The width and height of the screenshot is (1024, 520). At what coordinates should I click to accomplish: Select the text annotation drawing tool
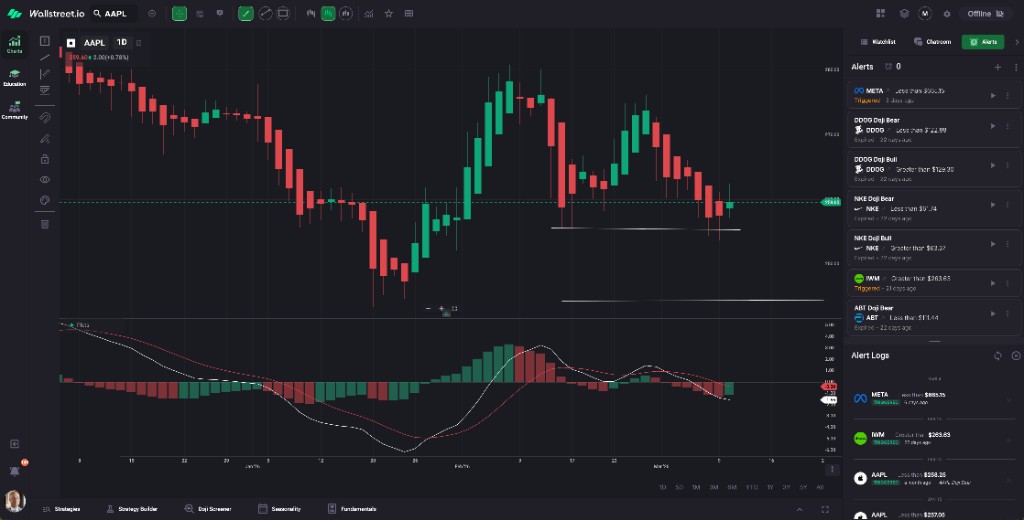coord(44,41)
